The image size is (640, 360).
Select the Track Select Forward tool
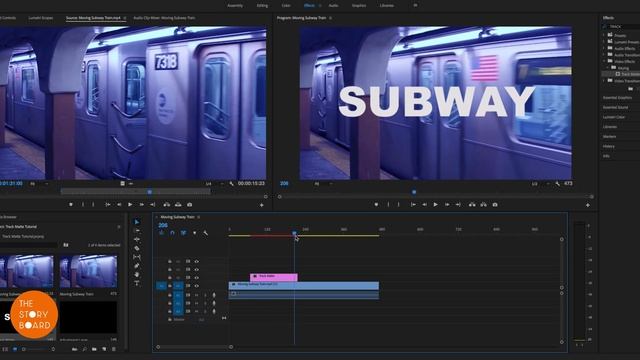click(x=137, y=231)
